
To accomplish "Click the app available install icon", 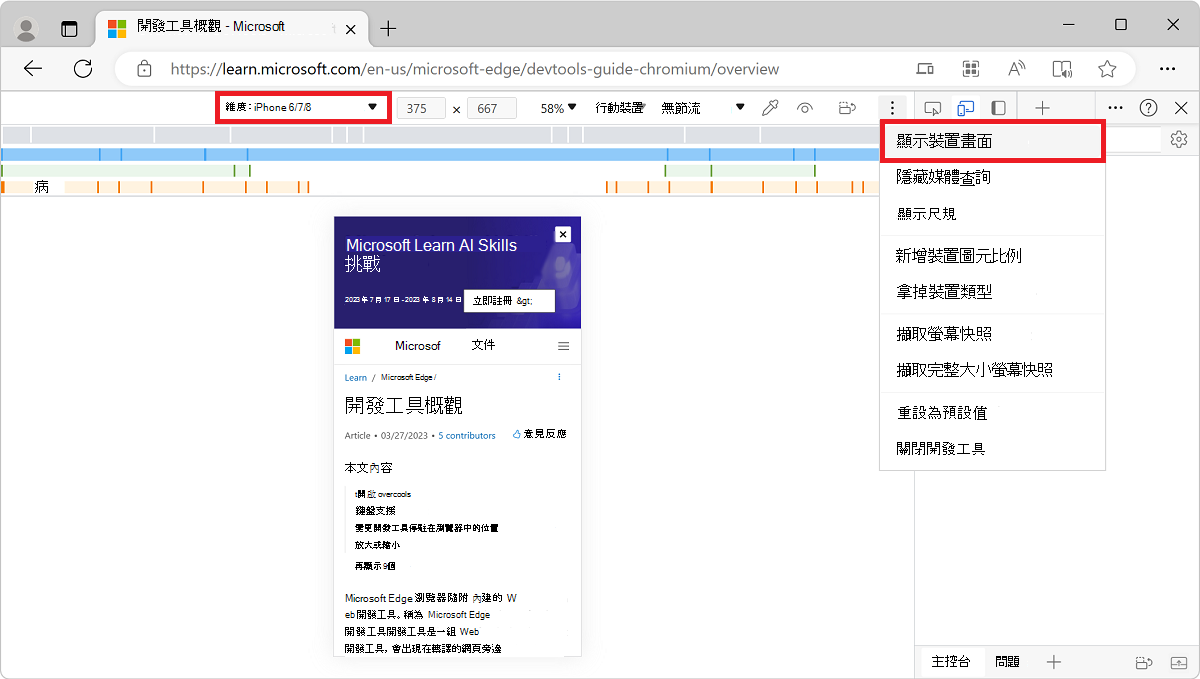I will pyautogui.click(x=925, y=69).
